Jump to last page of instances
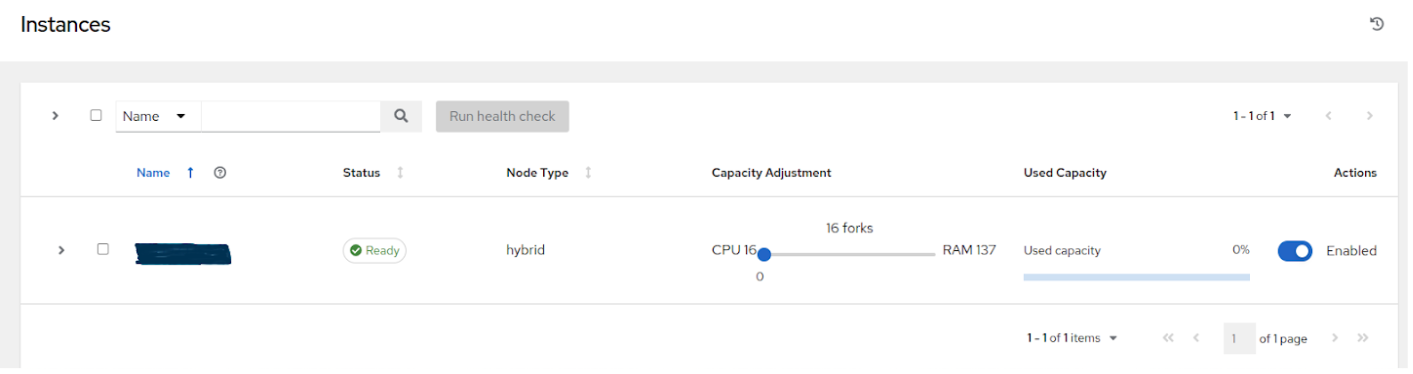 (1362, 338)
